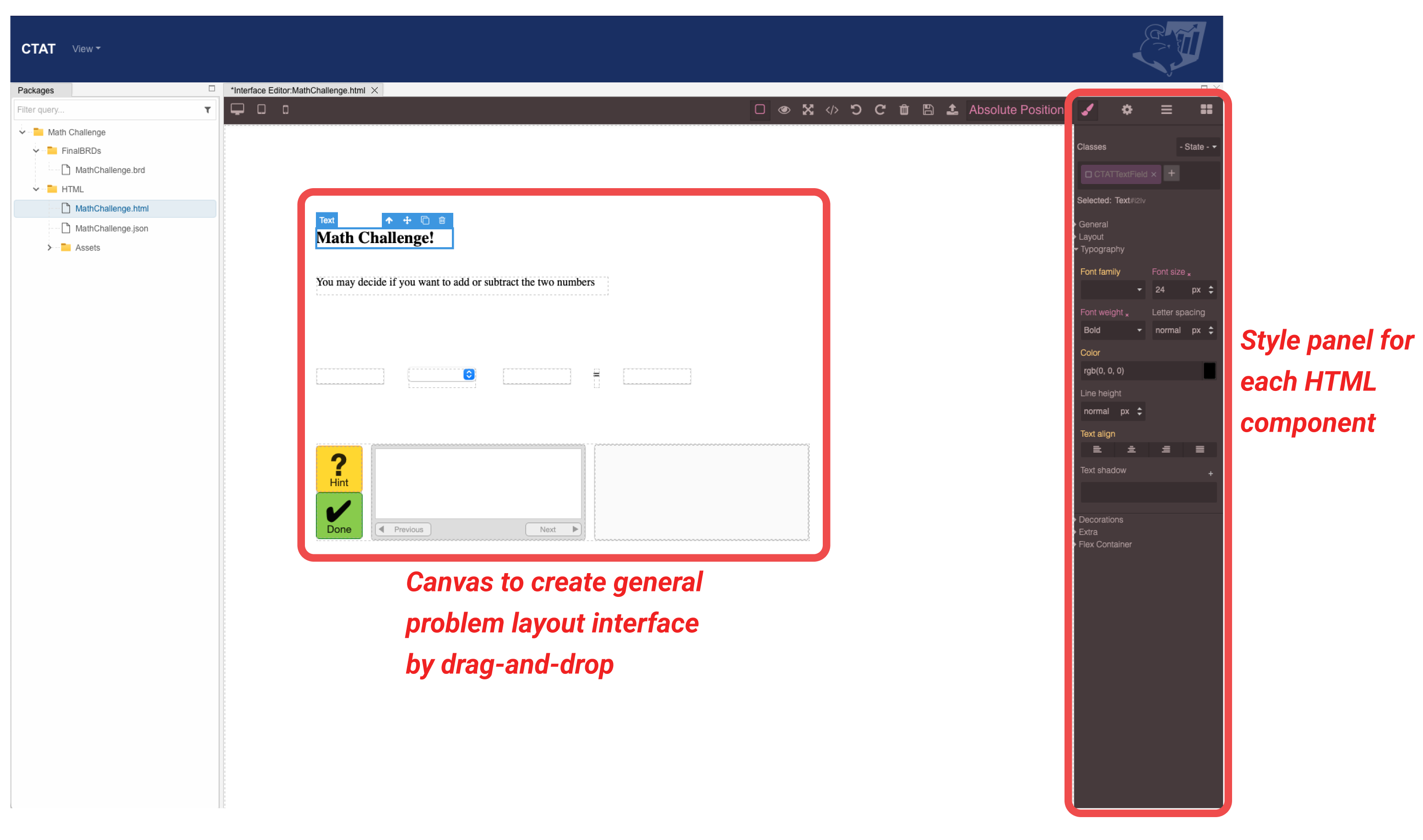Image resolution: width=1423 pixels, height=840 pixels.
Task: Toggle component outline square icon
Action: coord(760,110)
